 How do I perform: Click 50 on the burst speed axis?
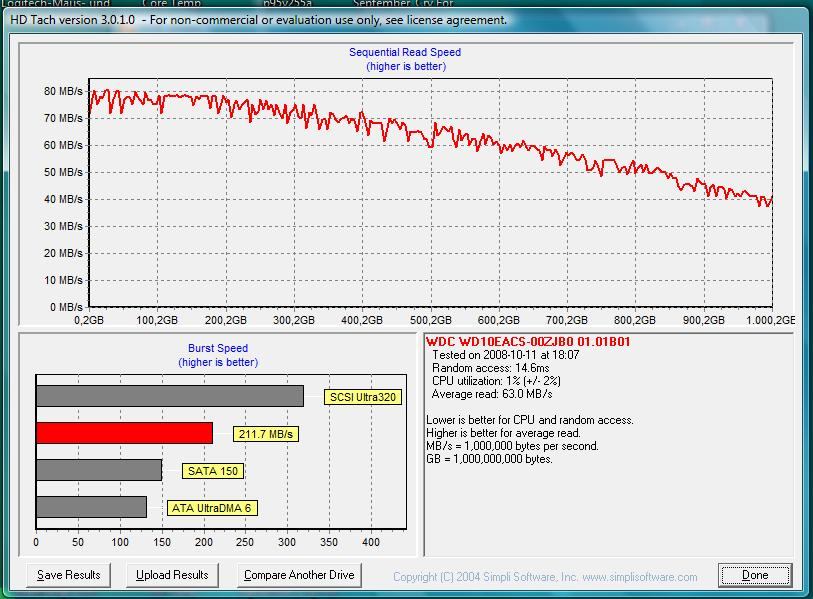pos(78,542)
